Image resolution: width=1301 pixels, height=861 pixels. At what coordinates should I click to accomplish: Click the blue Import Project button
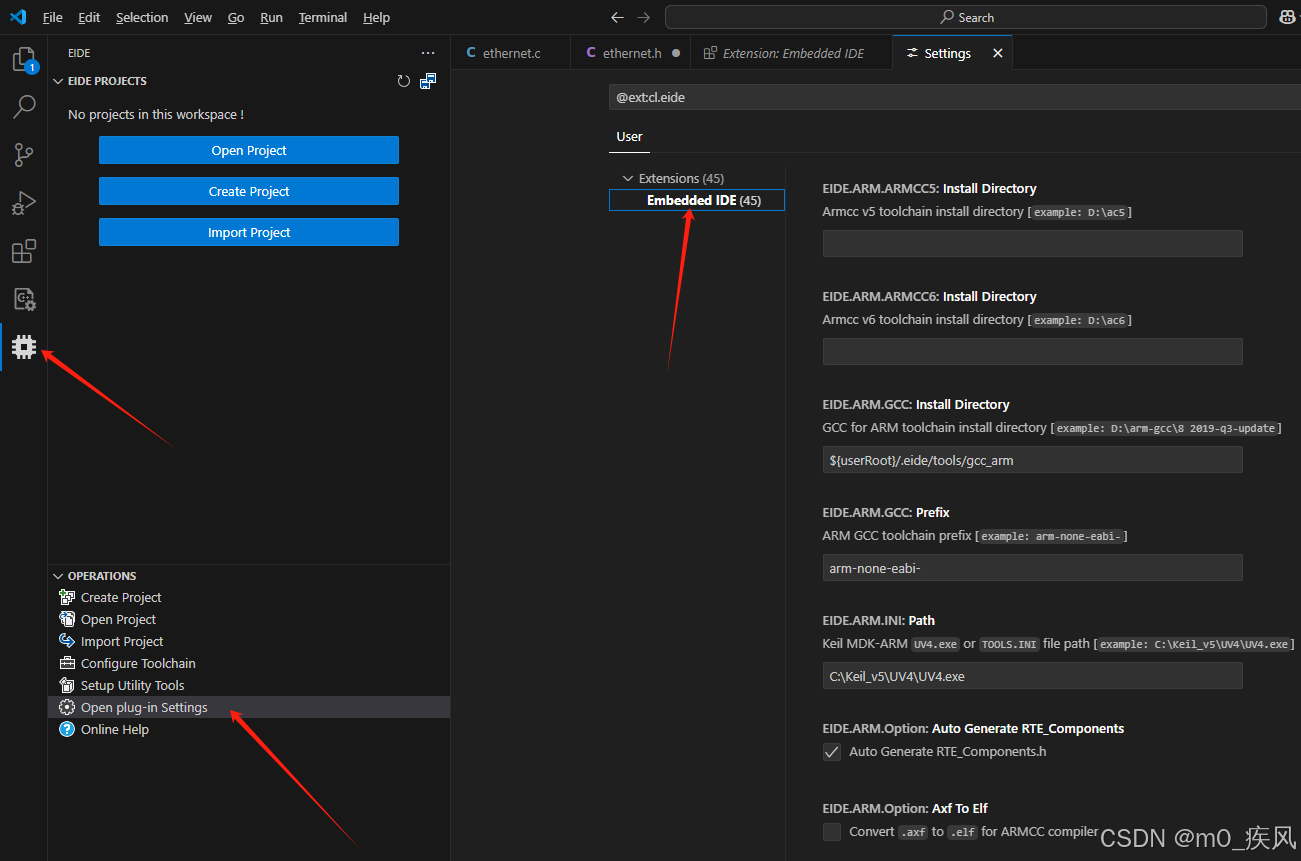click(249, 232)
